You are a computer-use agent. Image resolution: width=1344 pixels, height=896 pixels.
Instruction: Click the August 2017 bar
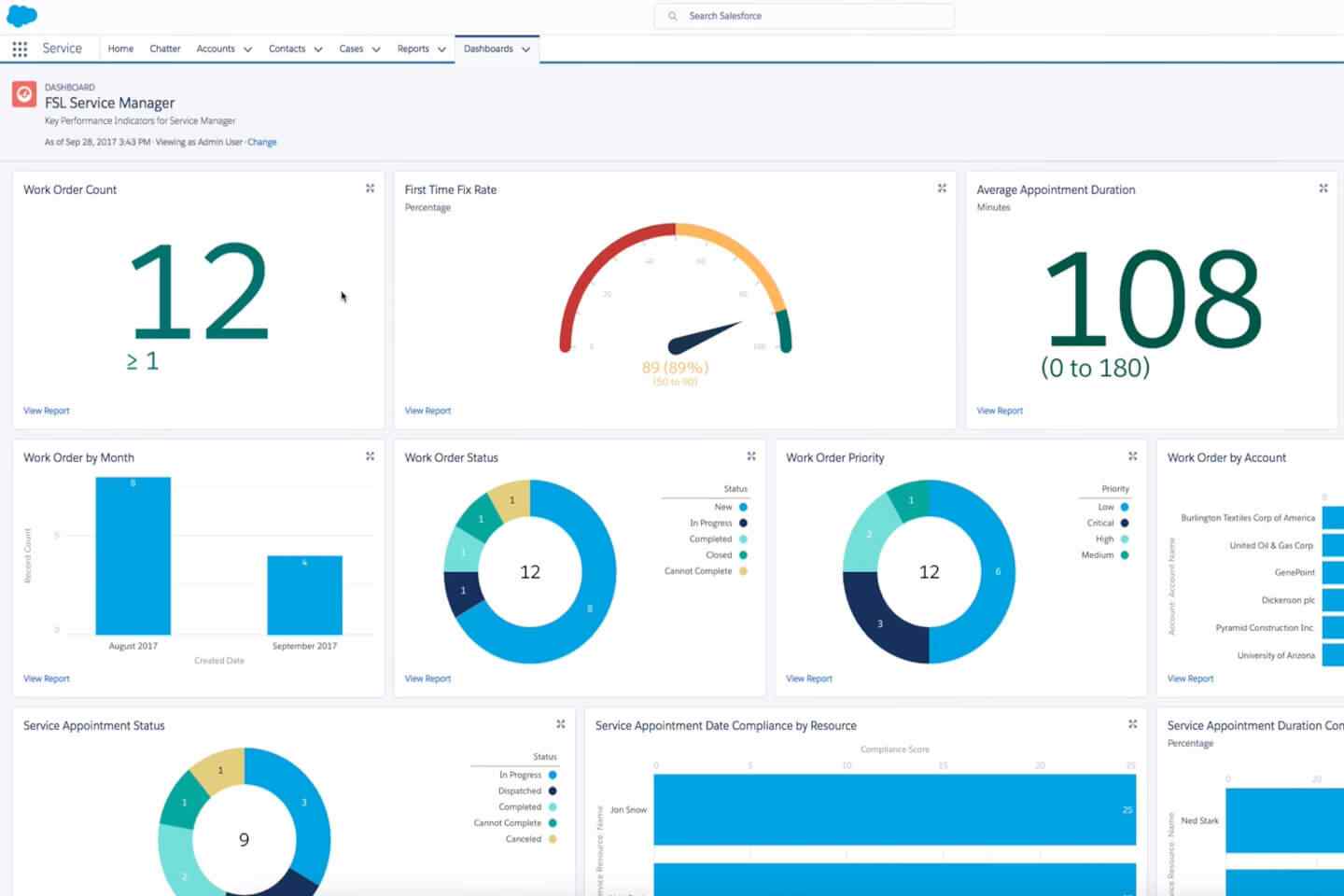[133, 556]
